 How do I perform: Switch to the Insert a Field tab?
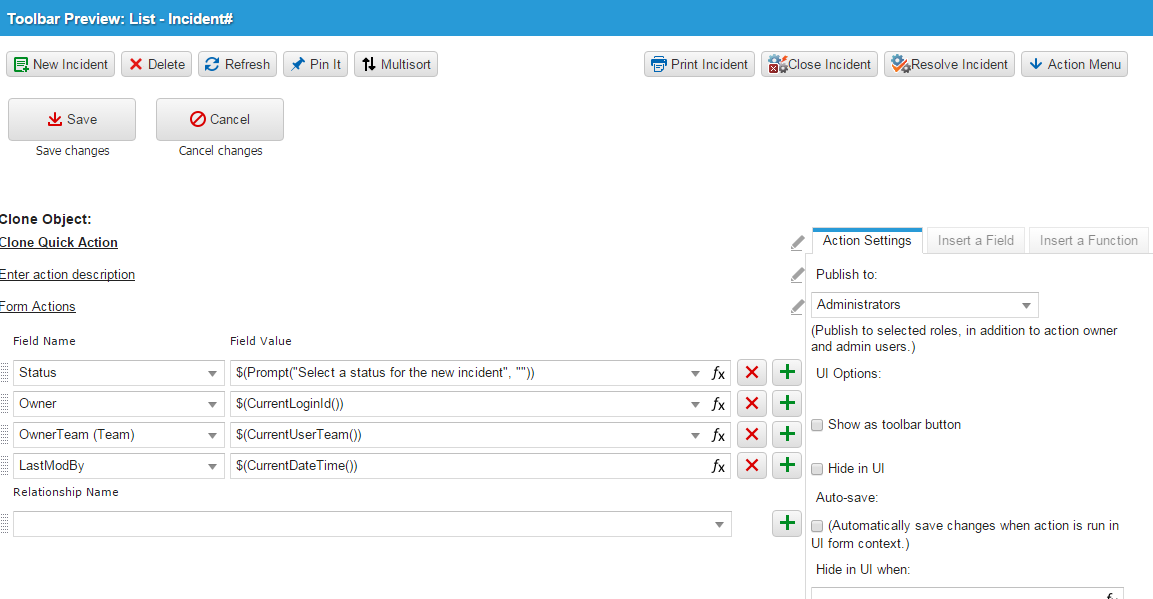tap(975, 241)
